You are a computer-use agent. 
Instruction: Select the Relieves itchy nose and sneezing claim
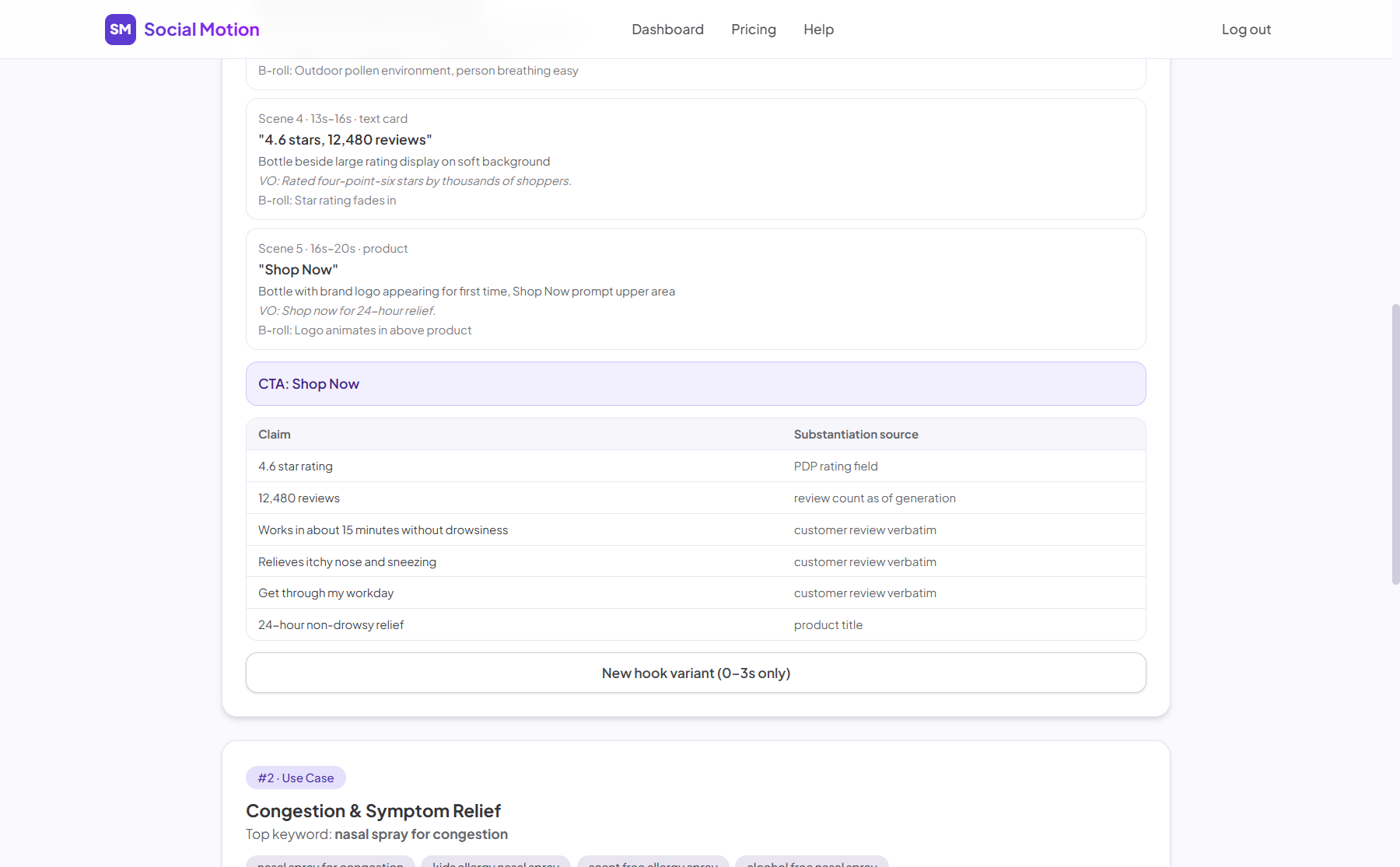(348, 562)
